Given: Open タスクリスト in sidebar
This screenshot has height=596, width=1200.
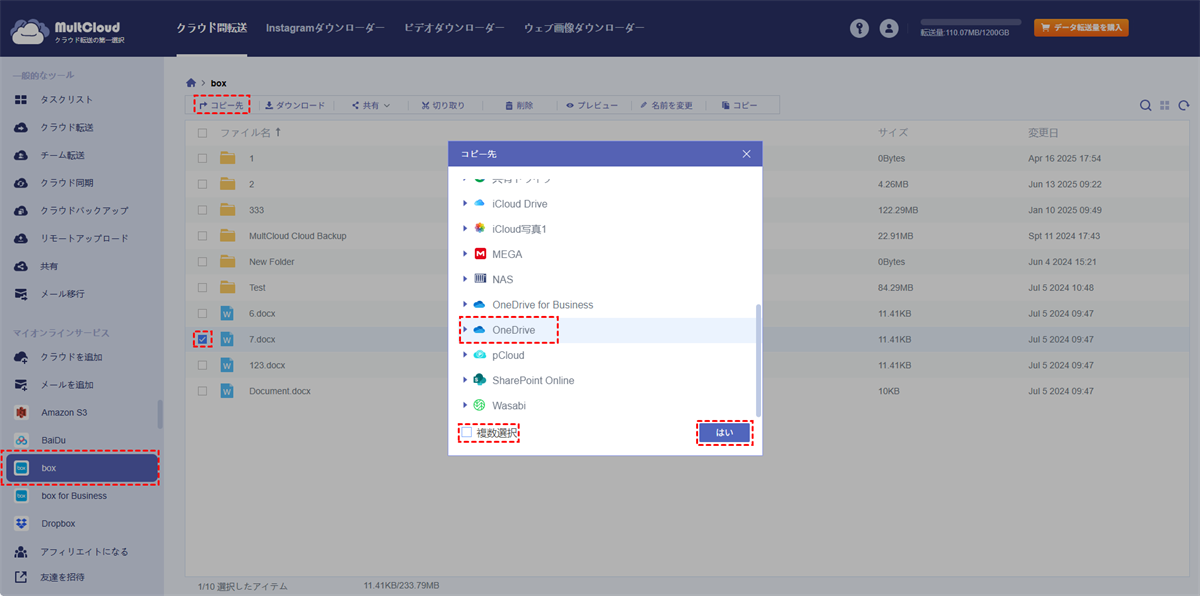Looking at the screenshot, I should point(67,100).
